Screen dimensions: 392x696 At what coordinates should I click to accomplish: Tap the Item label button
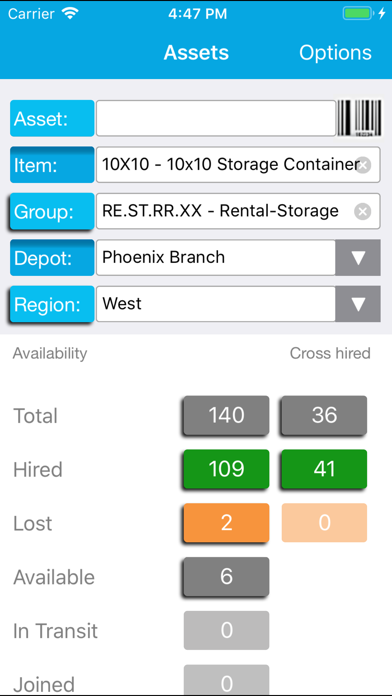(x=52, y=165)
